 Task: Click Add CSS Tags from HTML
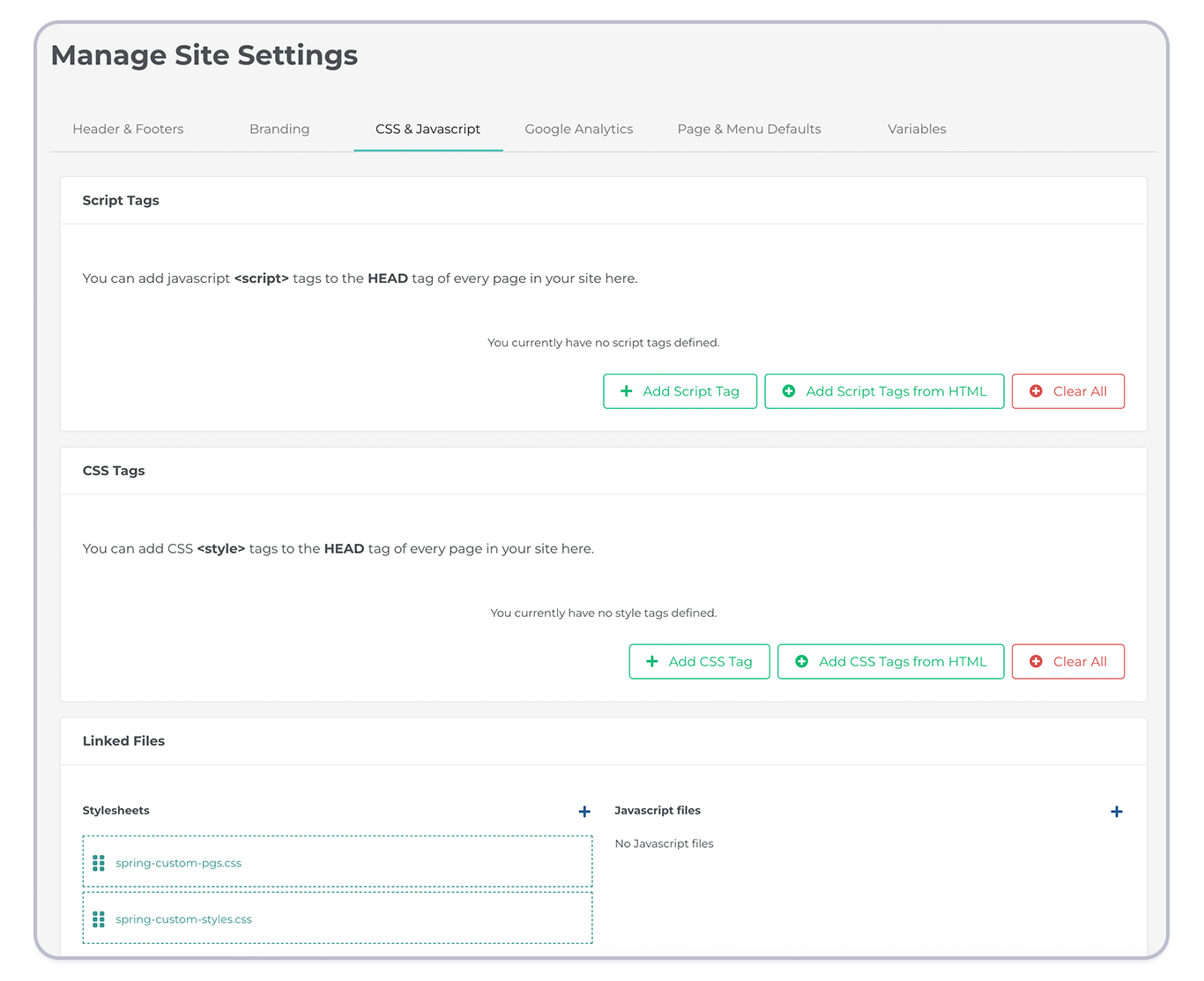[890, 662]
